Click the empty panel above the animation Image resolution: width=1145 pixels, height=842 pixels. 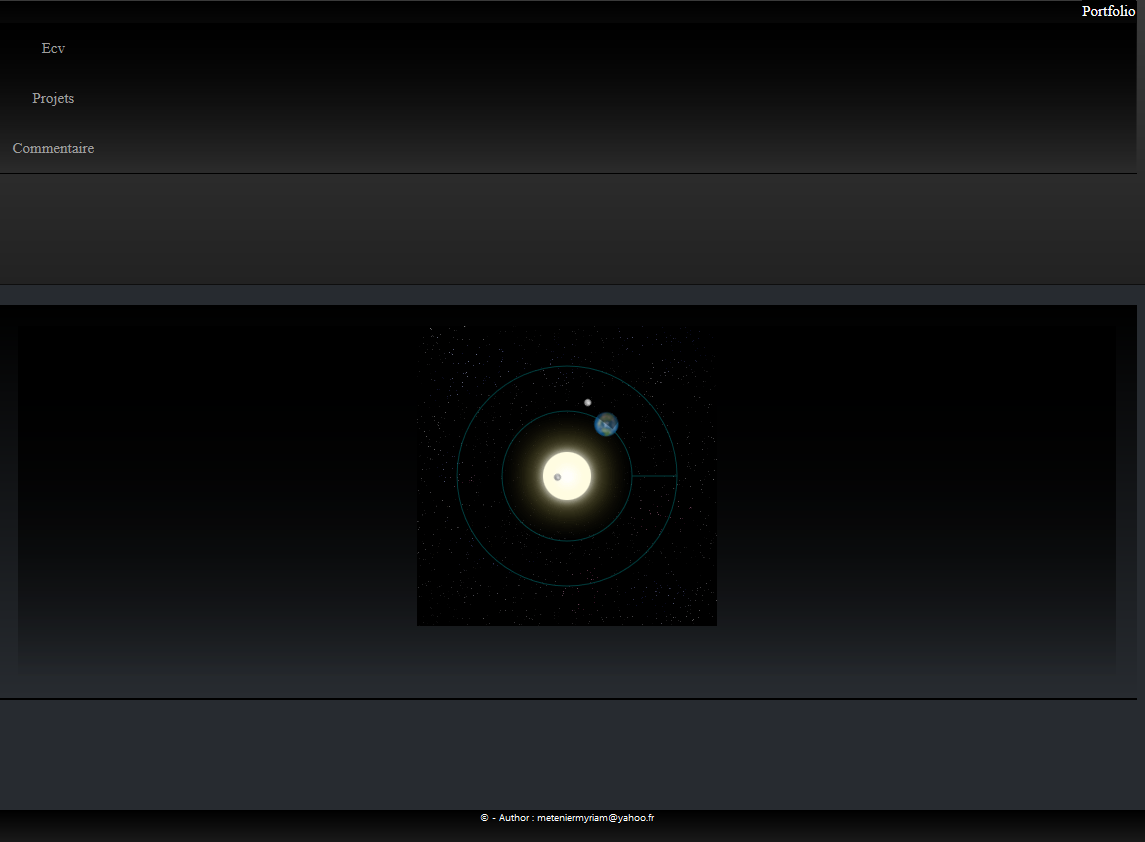click(x=572, y=228)
